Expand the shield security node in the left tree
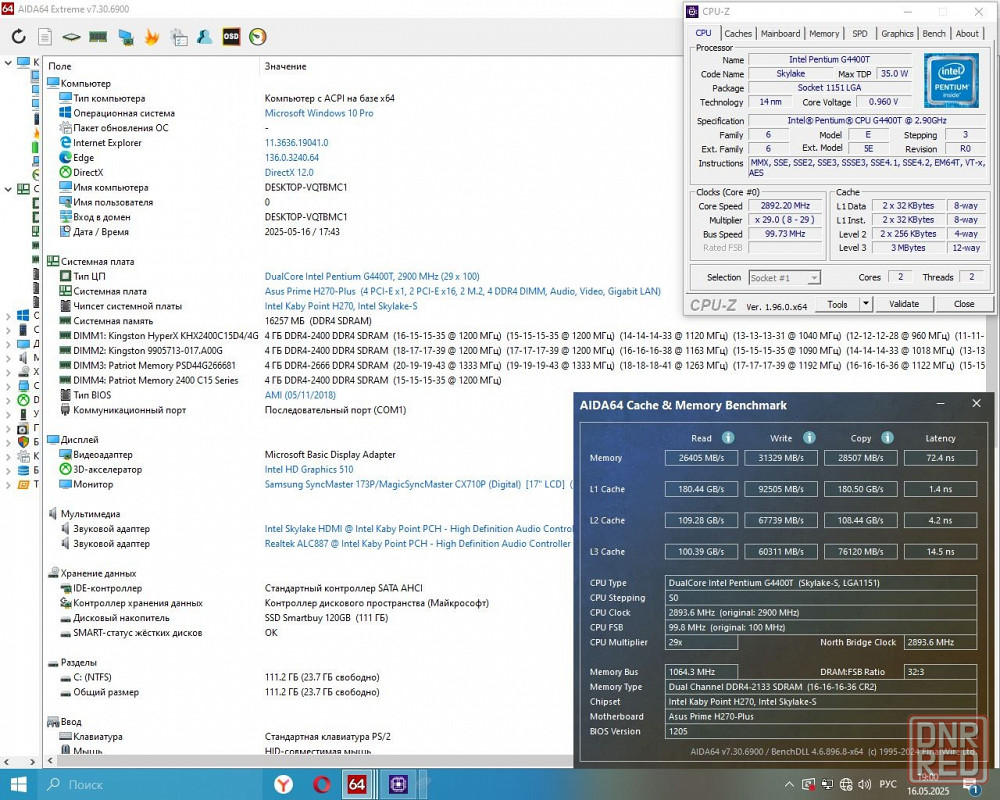 coord(8,441)
